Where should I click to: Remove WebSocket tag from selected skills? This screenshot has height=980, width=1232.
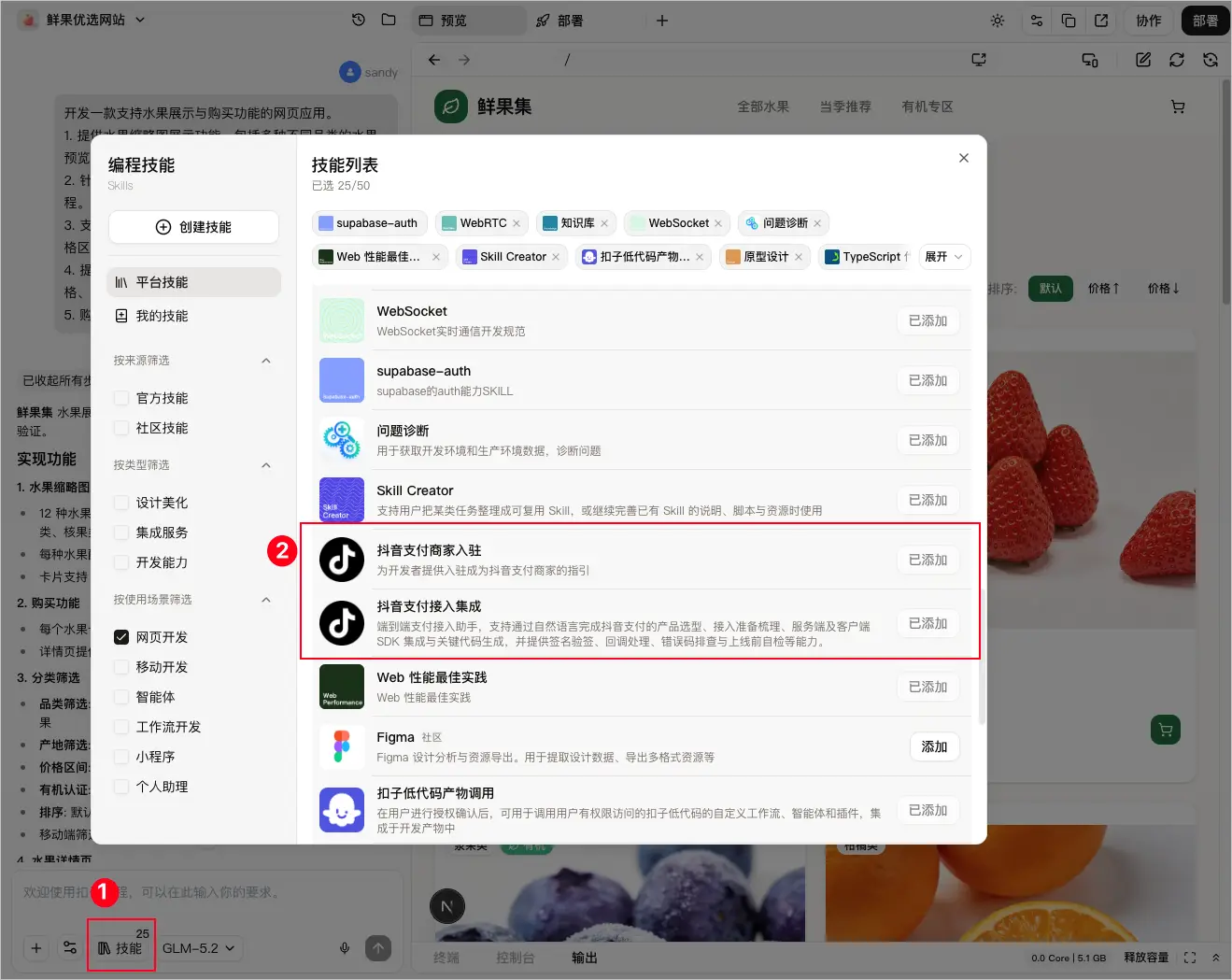click(718, 223)
